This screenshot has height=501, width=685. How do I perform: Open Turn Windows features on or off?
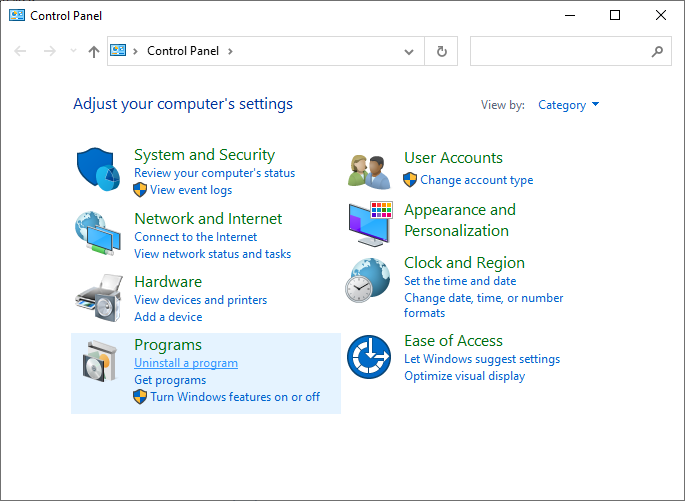tap(235, 397)
